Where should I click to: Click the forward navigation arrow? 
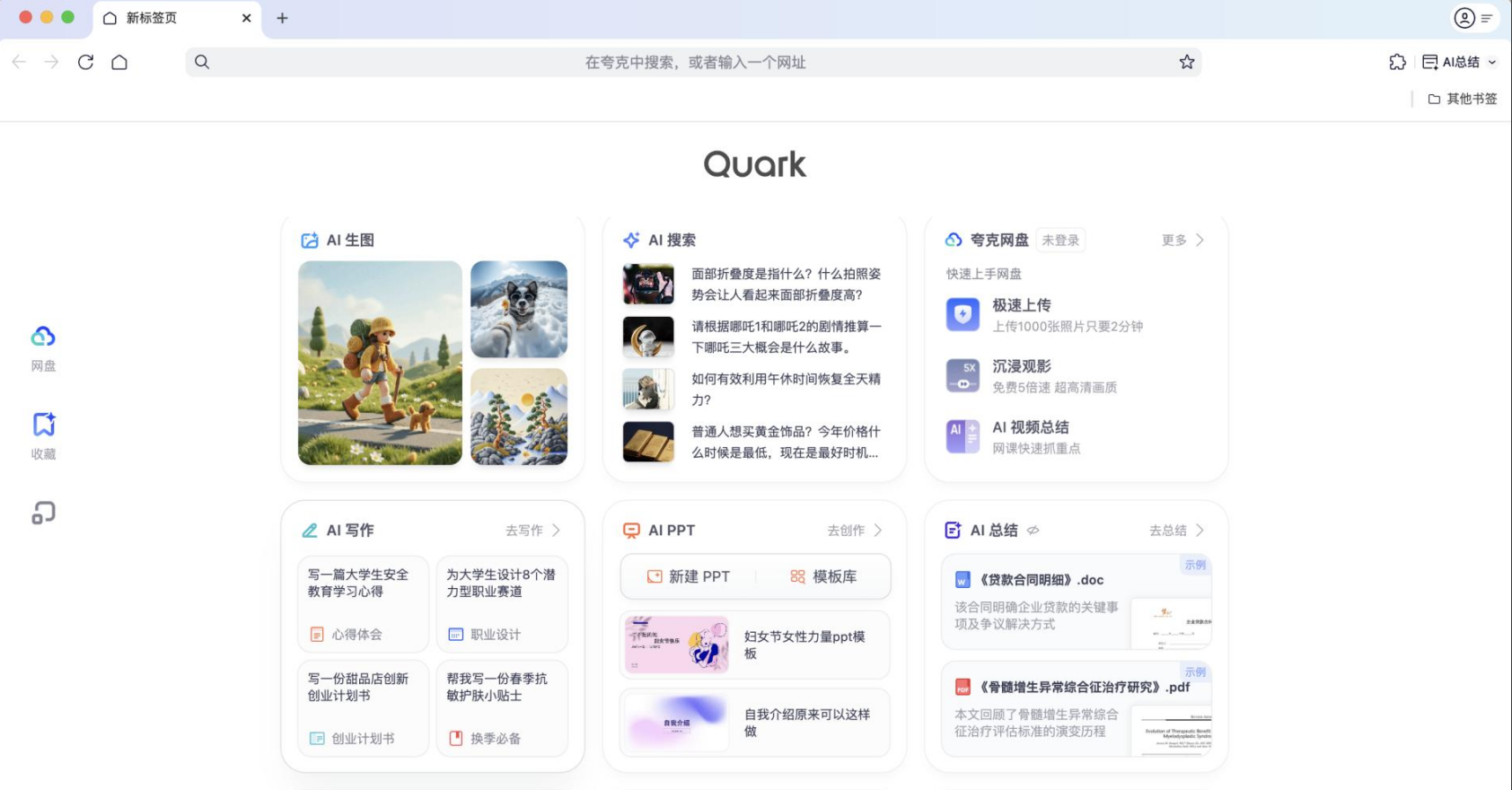coord(52,62)
